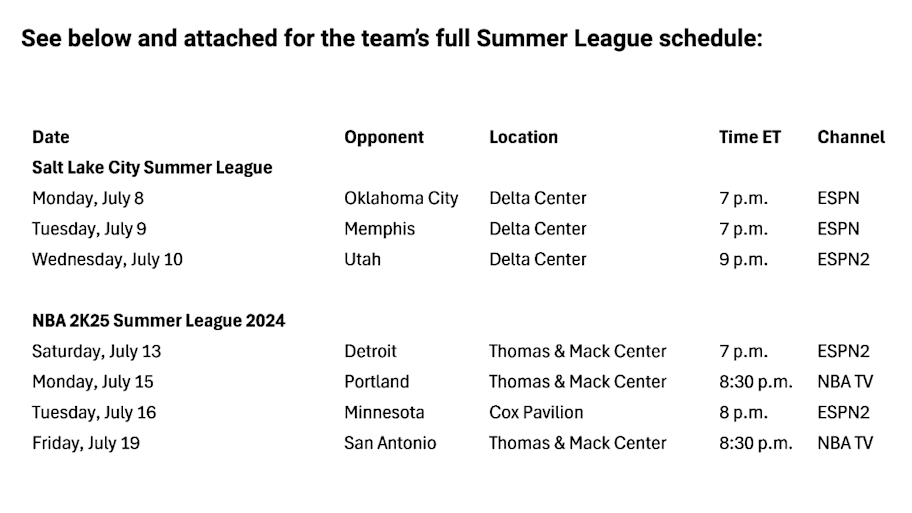Image resolution: width=912 pixels, height=513 pixels.
Task: Click NBA TV channel for July 19 game
Action: coord(845,443)
